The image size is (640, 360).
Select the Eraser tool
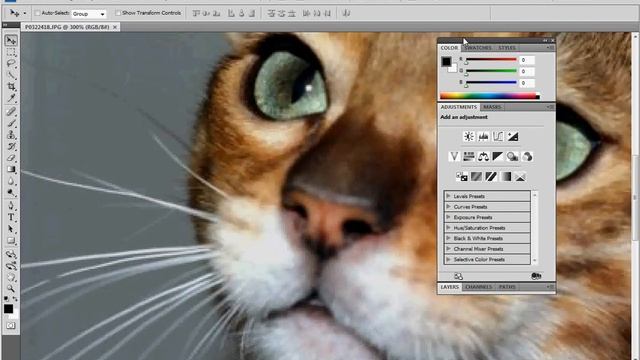pos(11,158)
